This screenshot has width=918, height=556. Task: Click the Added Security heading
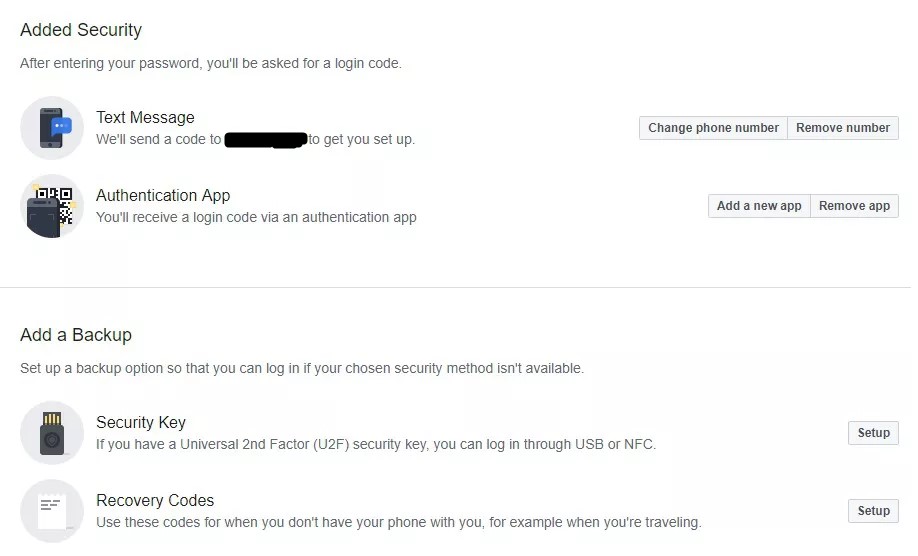(x=81, y=30)
